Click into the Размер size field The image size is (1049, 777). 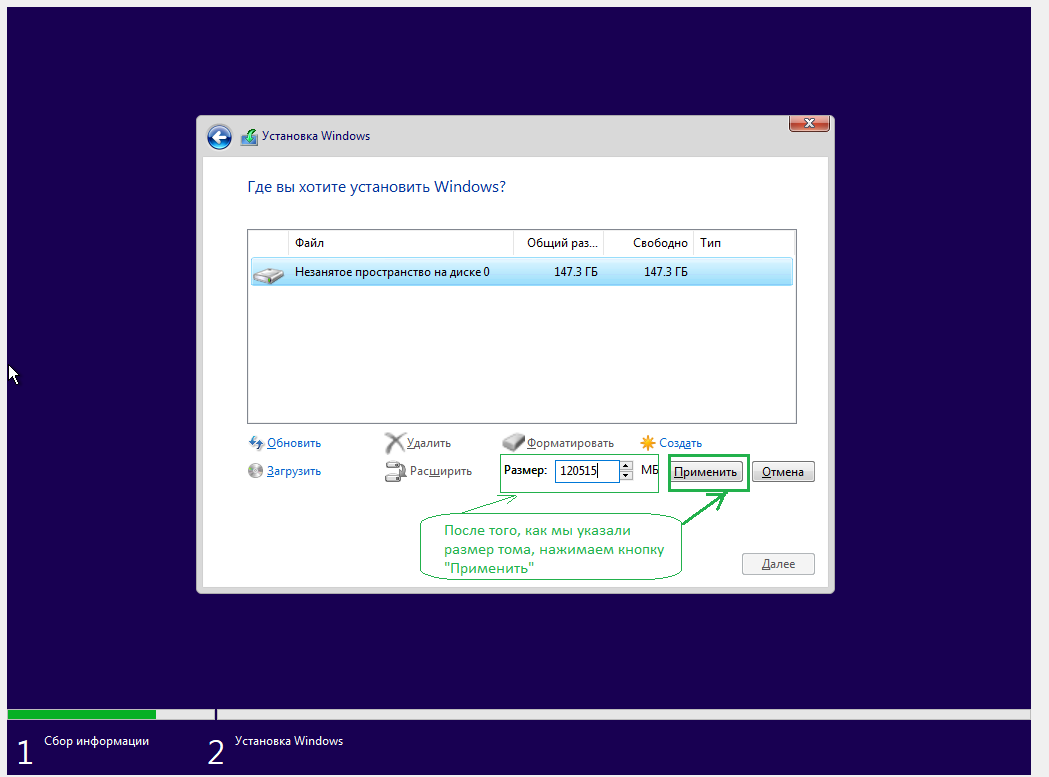coord(587,471)
